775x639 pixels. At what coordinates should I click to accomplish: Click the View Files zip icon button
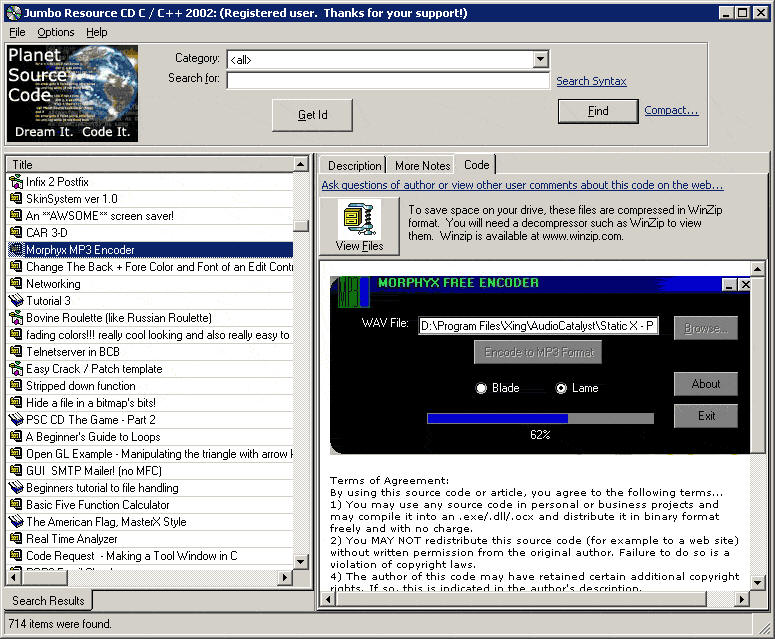(x=359, y=226)
